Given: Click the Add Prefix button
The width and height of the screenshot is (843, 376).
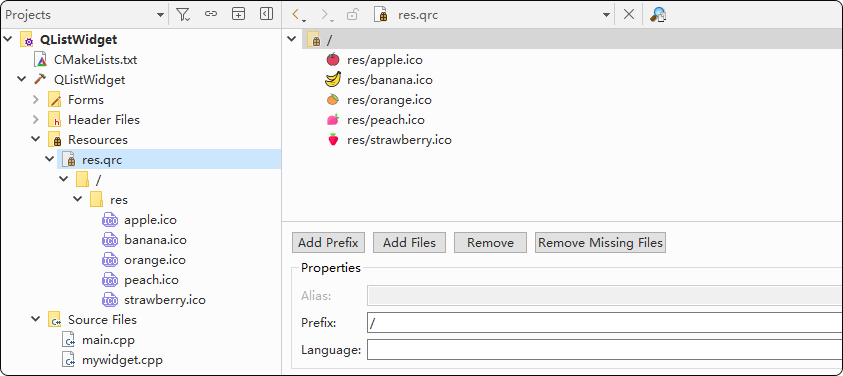Looking at the screenshot, I should (x=328, y=243).
